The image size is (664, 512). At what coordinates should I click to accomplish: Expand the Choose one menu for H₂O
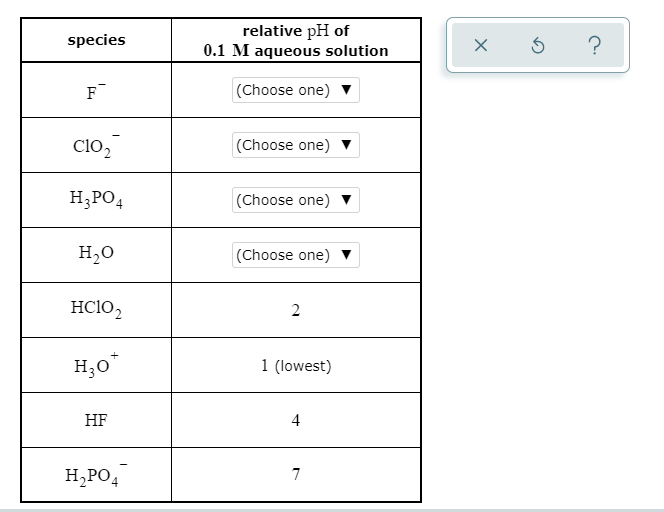(x=296, y=255)
